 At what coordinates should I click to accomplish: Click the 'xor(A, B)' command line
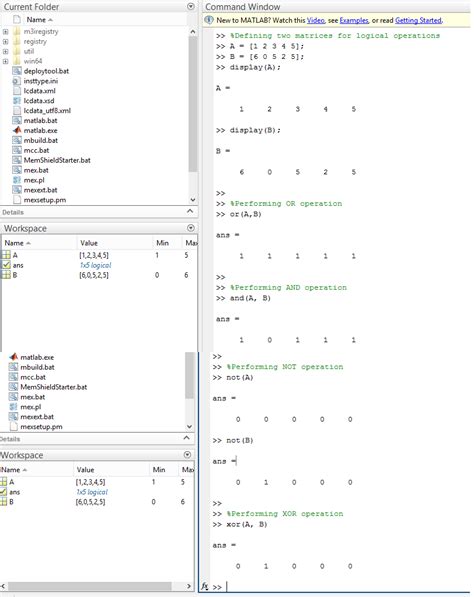pos(247,524)
